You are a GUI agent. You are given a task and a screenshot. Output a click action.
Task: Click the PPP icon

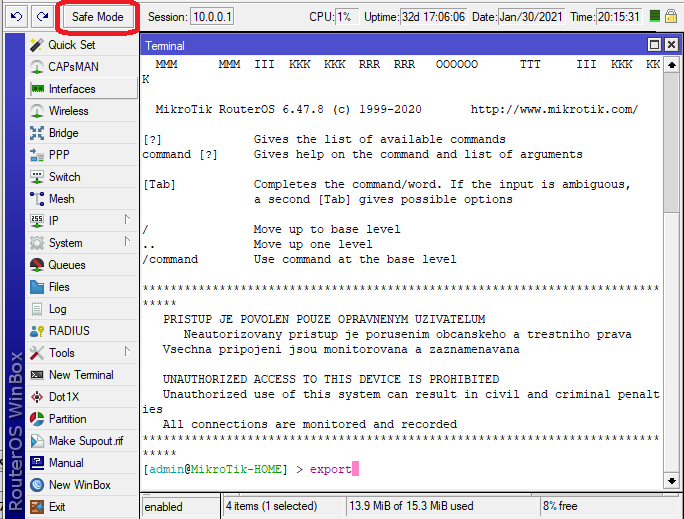click(x=37, y=155)
